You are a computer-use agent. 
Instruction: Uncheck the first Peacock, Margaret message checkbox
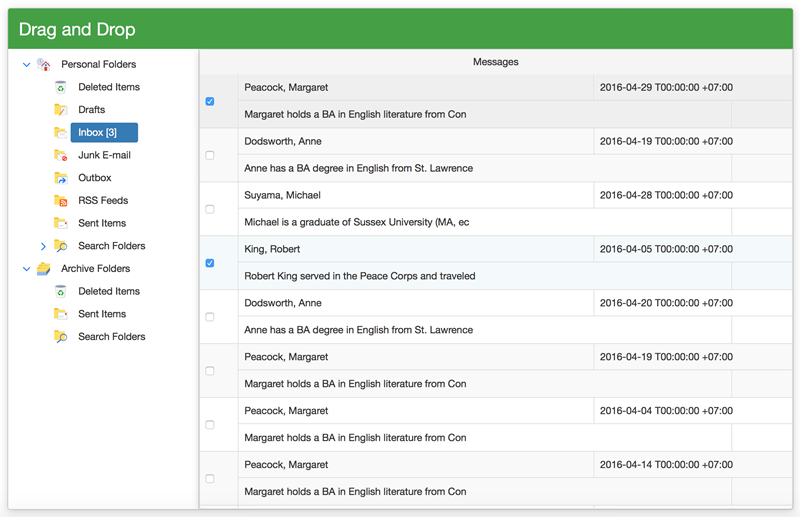point(209,101)
